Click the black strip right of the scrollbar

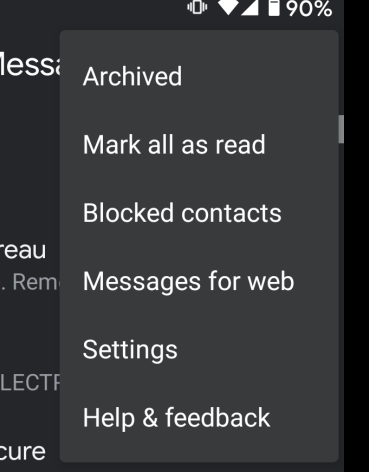coord(356,236)
